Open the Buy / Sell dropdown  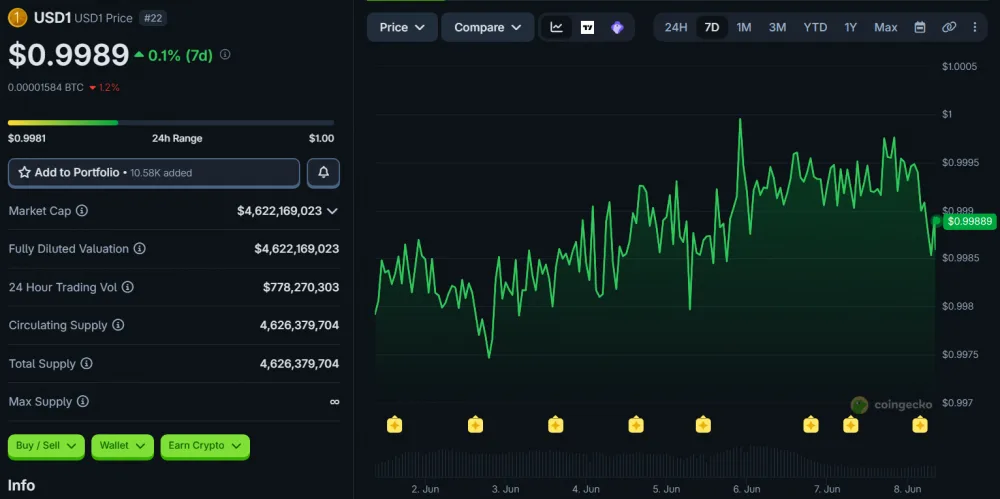pos(46,446)
